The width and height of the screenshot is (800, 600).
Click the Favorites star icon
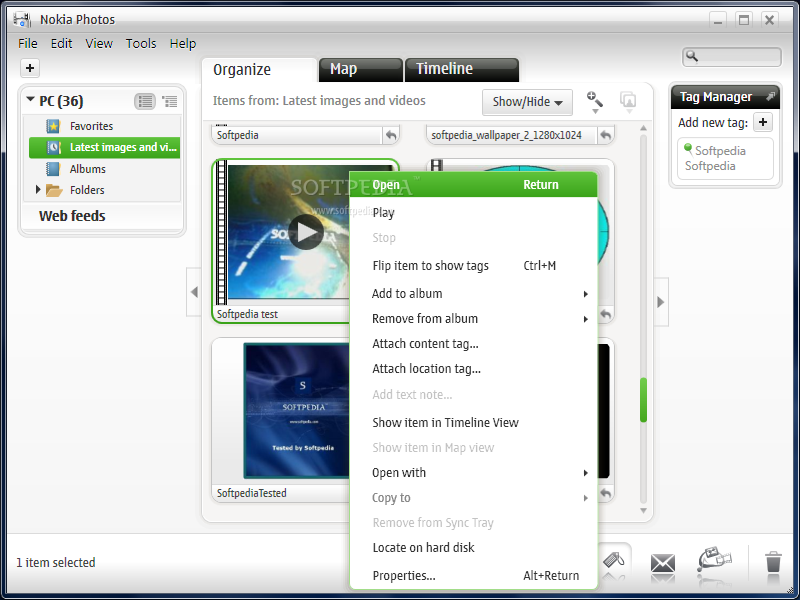click(x=53, y=126)
